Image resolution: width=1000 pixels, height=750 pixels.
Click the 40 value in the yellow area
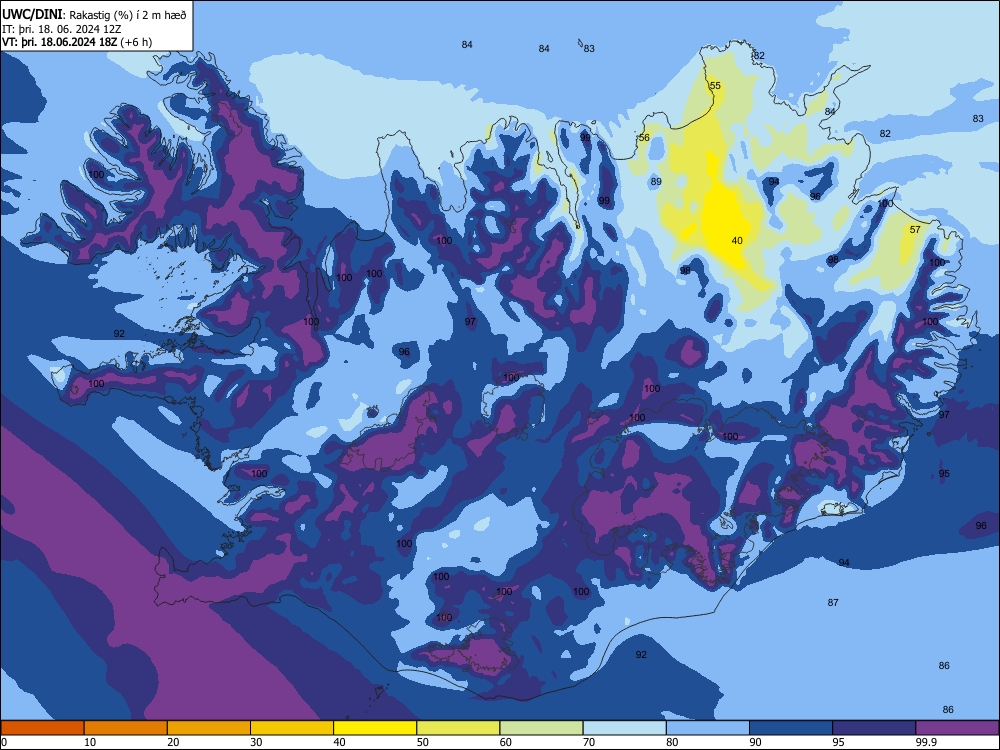pyautogui.click(x=737, y=241)
